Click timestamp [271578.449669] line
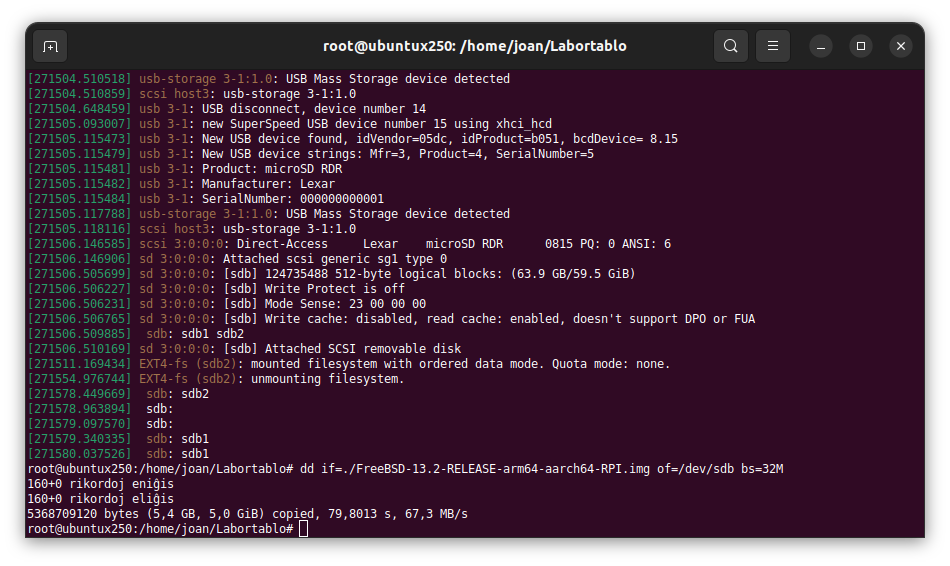The image size is (950, 566). pyautogui.click(x=118, y=394)
